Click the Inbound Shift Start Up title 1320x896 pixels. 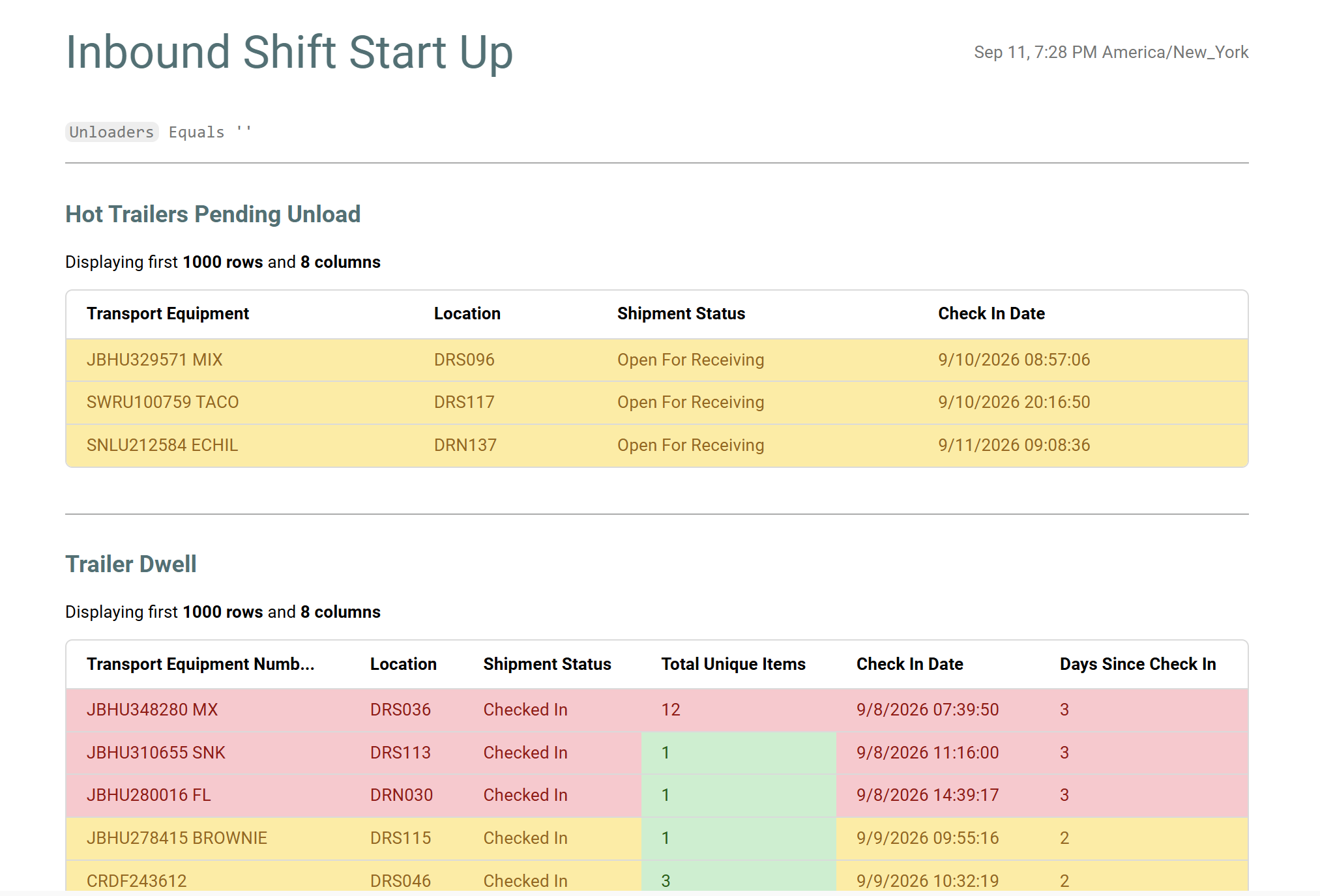pos(289,52)
